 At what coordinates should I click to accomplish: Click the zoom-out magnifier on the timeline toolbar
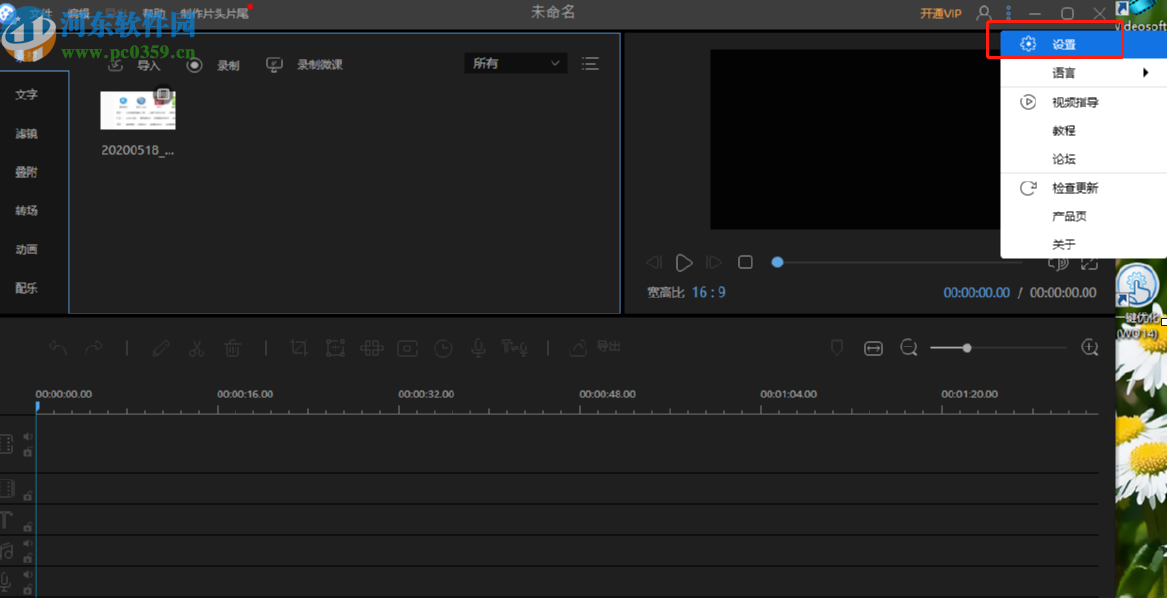pos(908,348)
